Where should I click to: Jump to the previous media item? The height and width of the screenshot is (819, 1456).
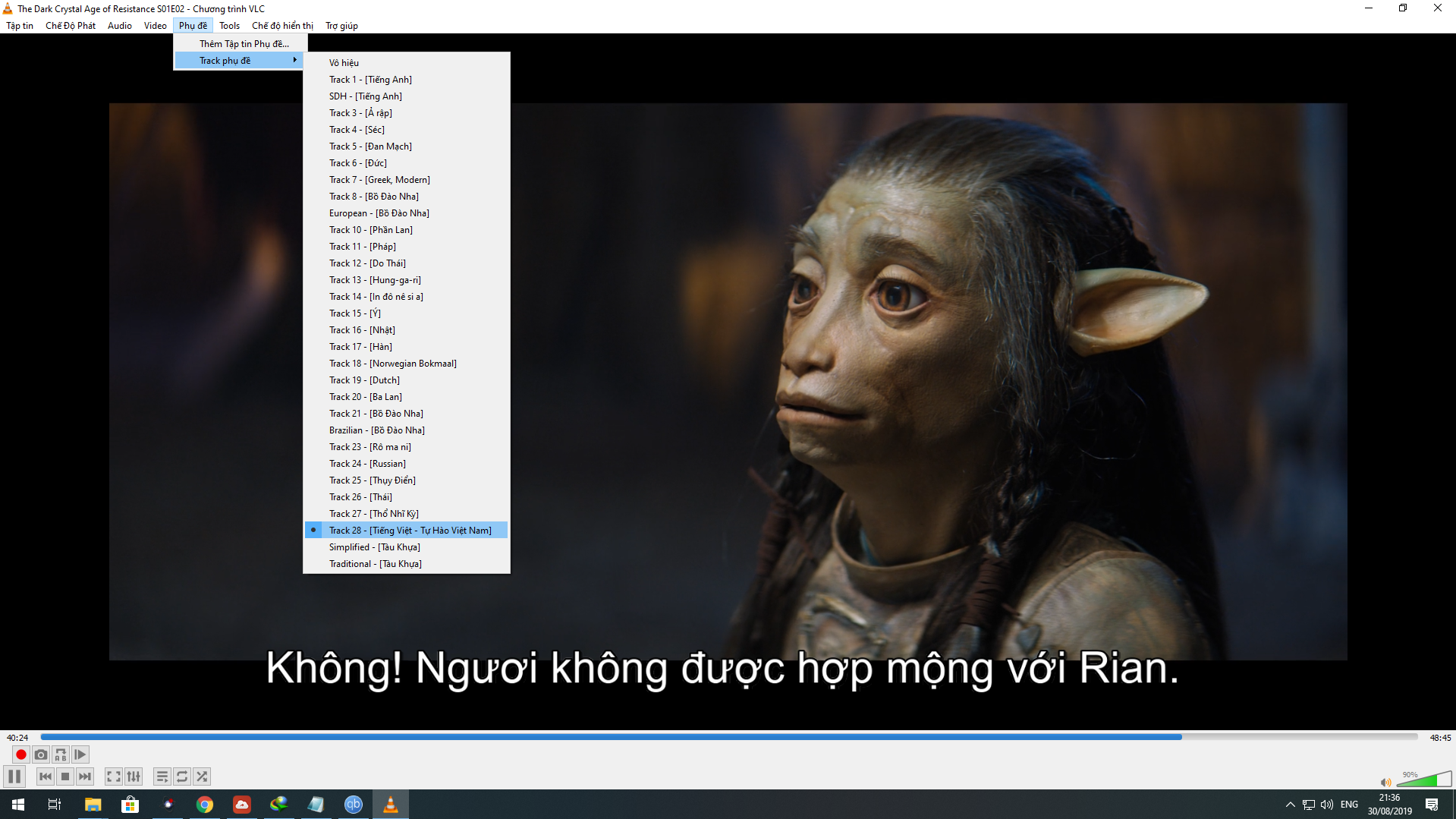click(46, 776)
